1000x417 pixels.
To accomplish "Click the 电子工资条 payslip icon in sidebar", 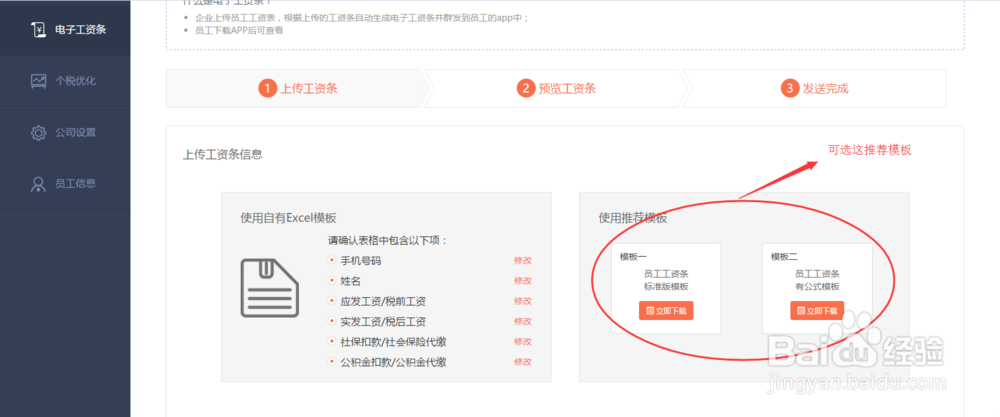I will pos(38,29).
